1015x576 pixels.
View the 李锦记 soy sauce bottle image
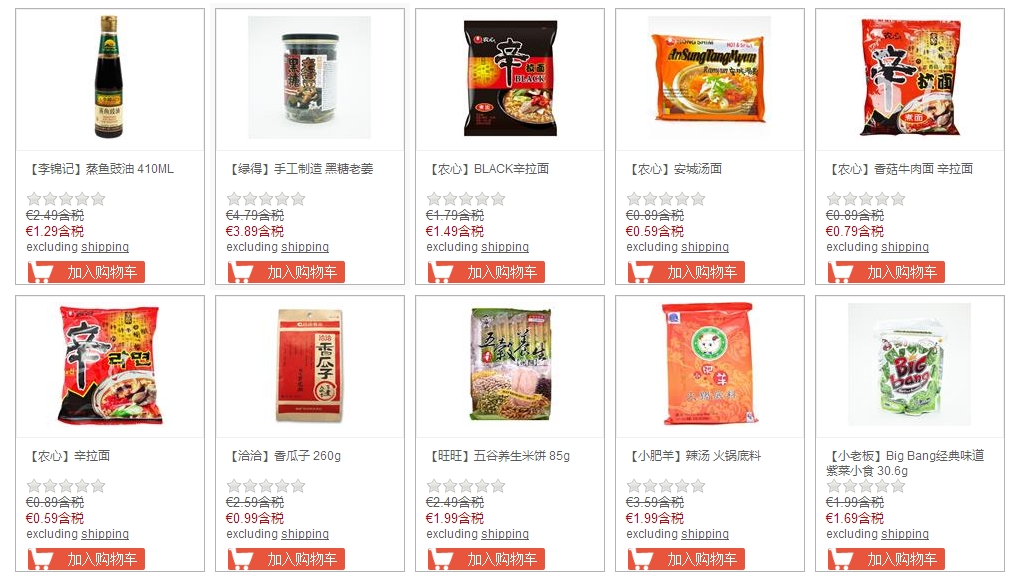109,78
